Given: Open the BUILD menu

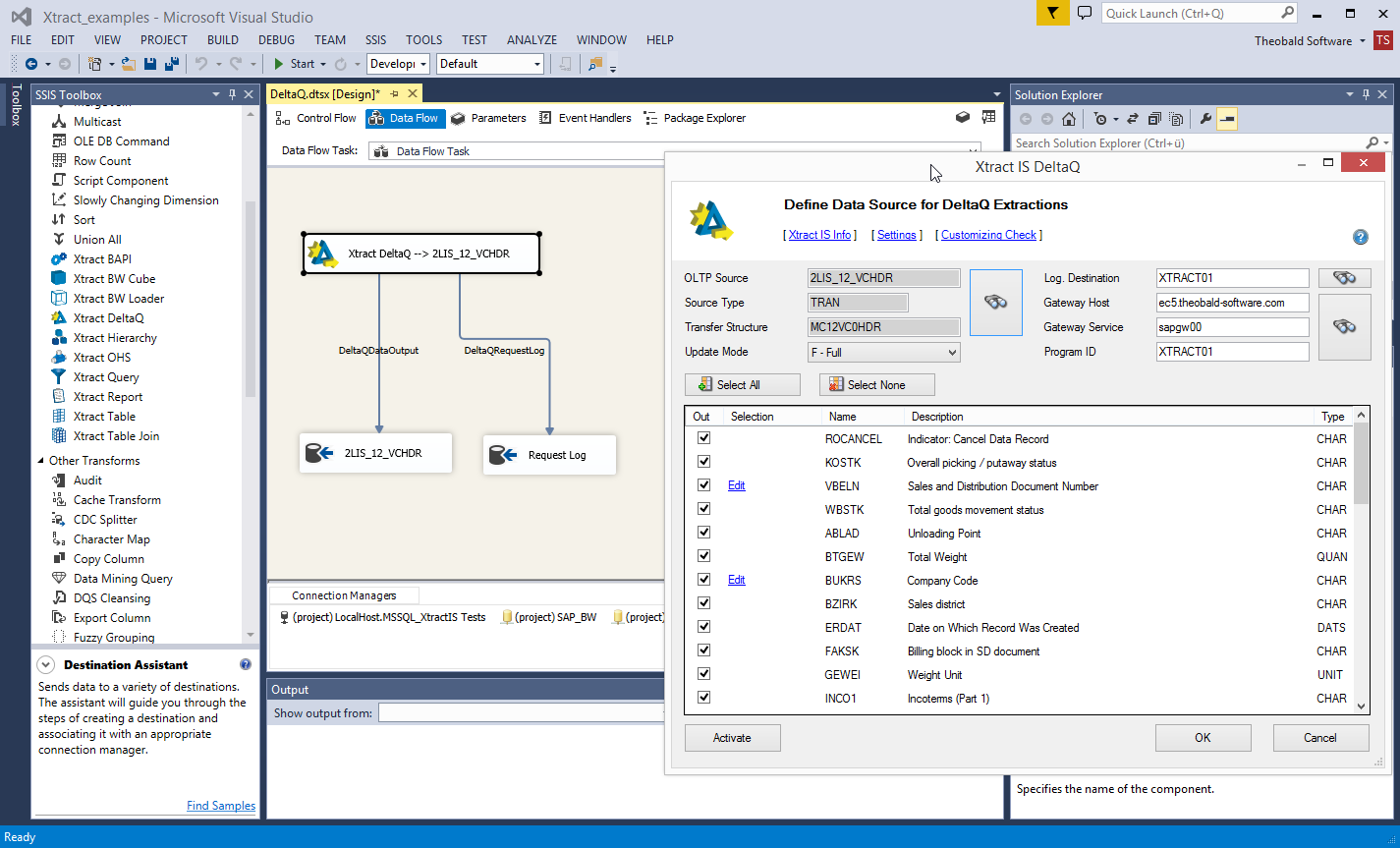Looking at the screenshot, I should point(223,40).
